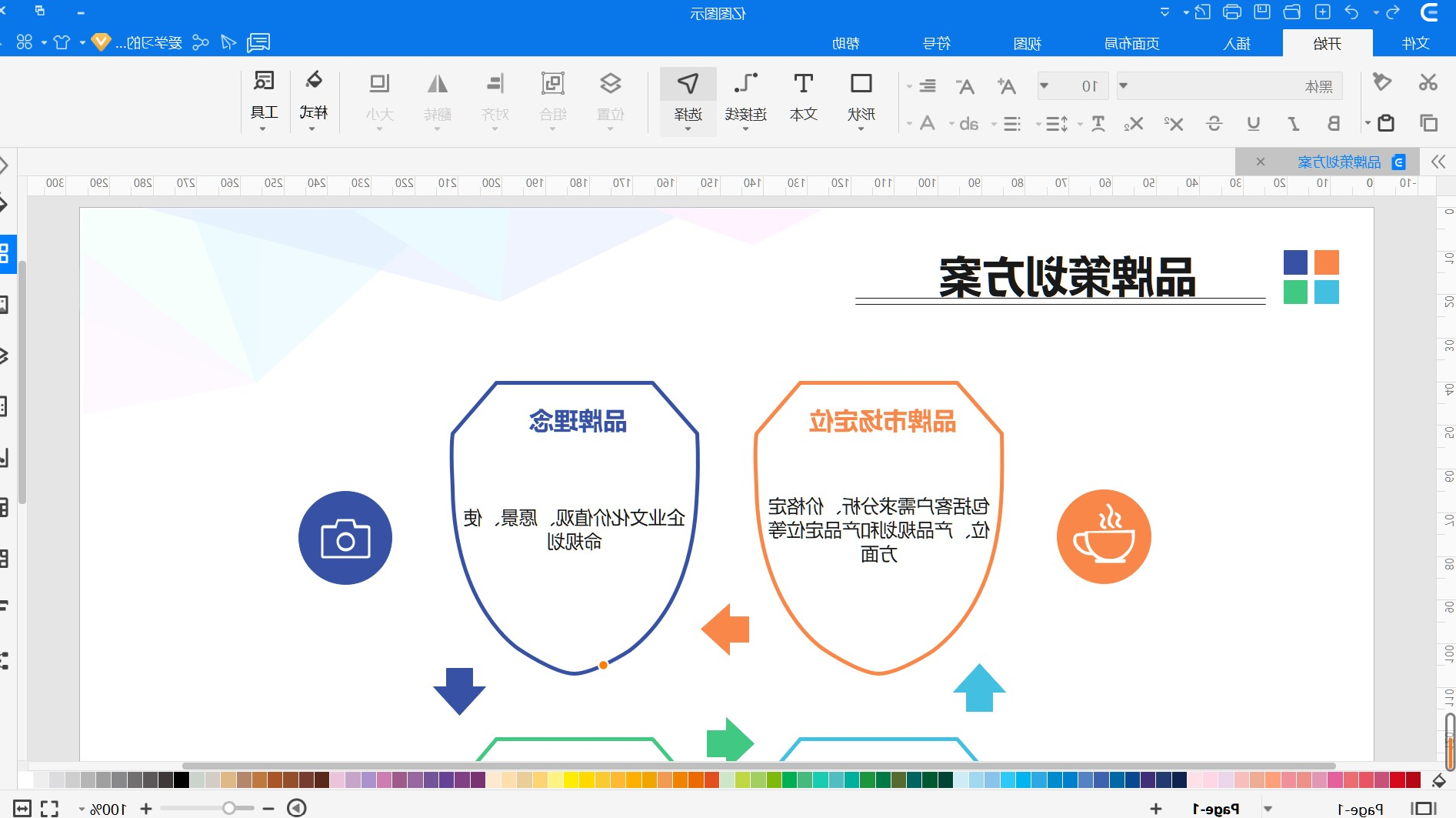The width and height of the screenshot is (1456, 818).
Task: Toggle Italic formatting
Action: point(1294,123)
